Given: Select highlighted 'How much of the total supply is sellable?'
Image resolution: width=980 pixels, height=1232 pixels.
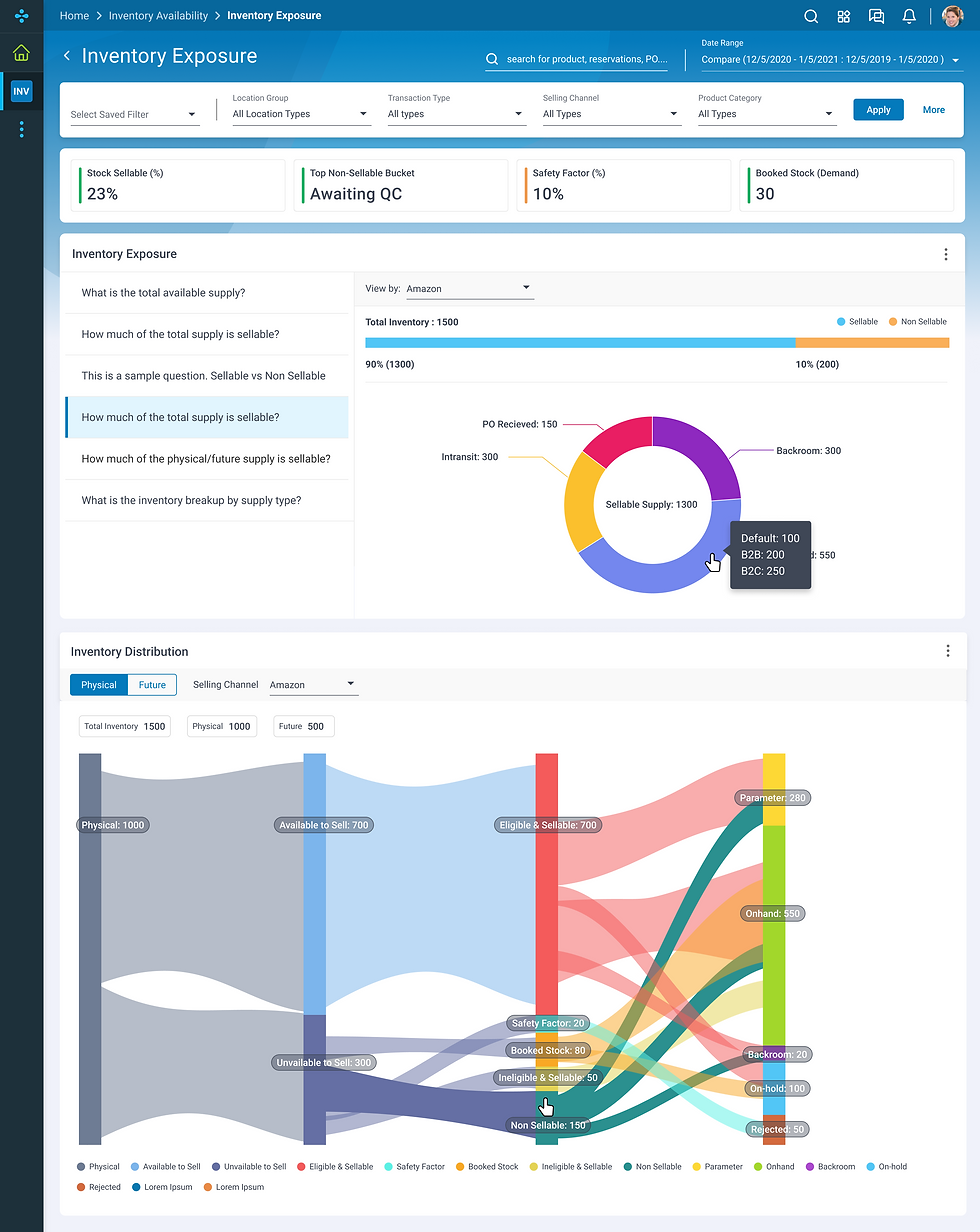Looking at the screenshot, I should [x=207, y=417].
